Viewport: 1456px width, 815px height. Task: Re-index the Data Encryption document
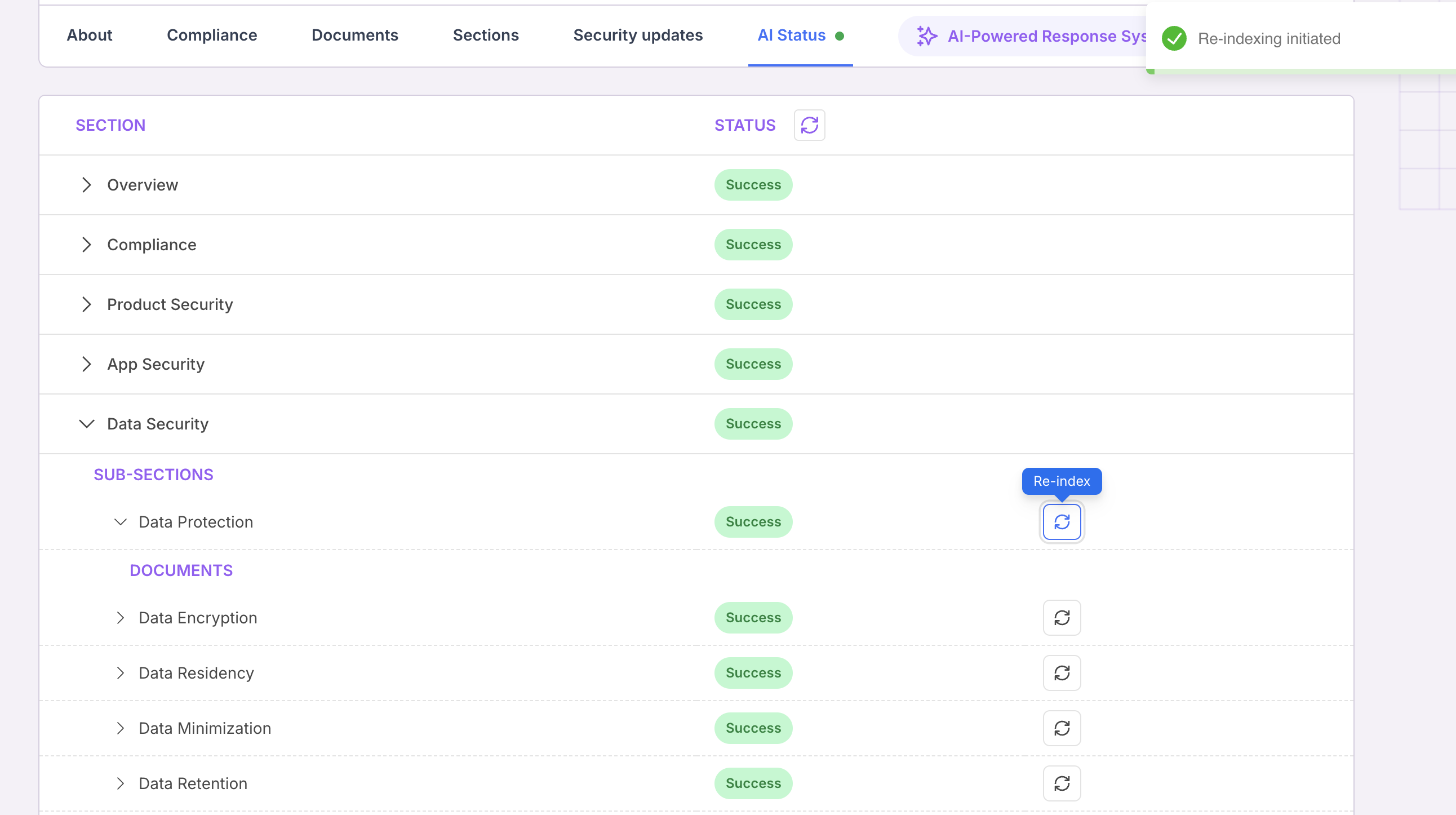tap(1062, 618)
